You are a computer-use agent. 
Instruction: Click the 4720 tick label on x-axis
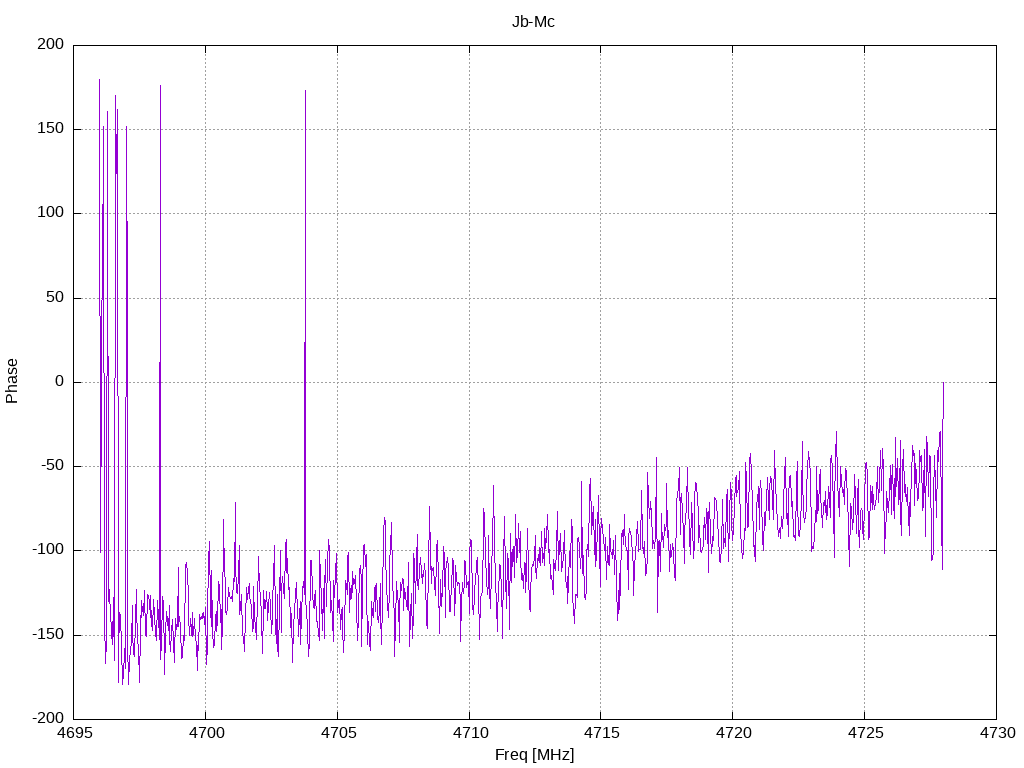tap(733, 733)
